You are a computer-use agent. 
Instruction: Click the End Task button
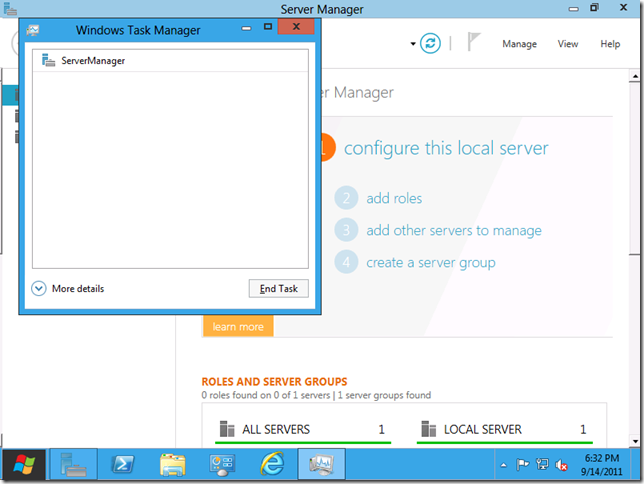coord(278,288)
